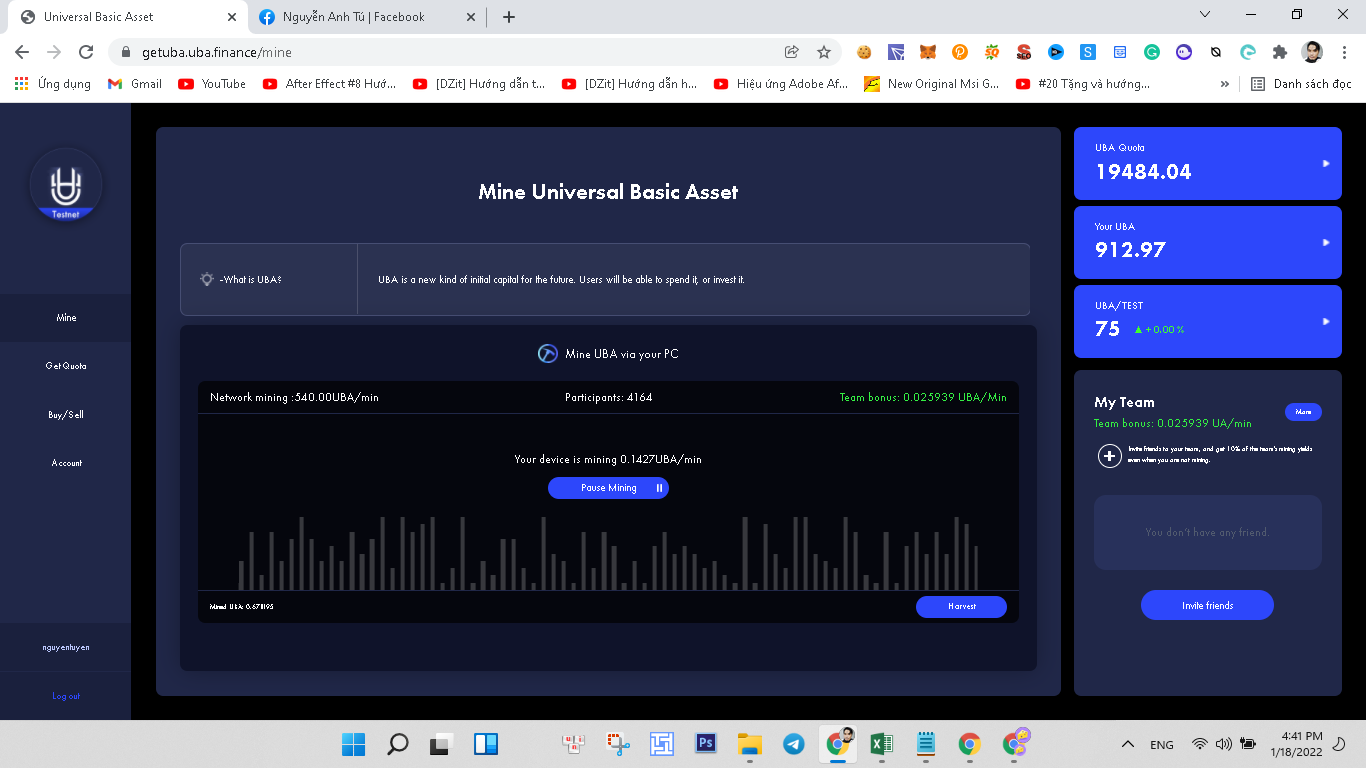Image resolution: width=1366 pixels, height=768 pixels.
Task: Open the Grammarly extension icon
Action: click(x=1152, y=52)
